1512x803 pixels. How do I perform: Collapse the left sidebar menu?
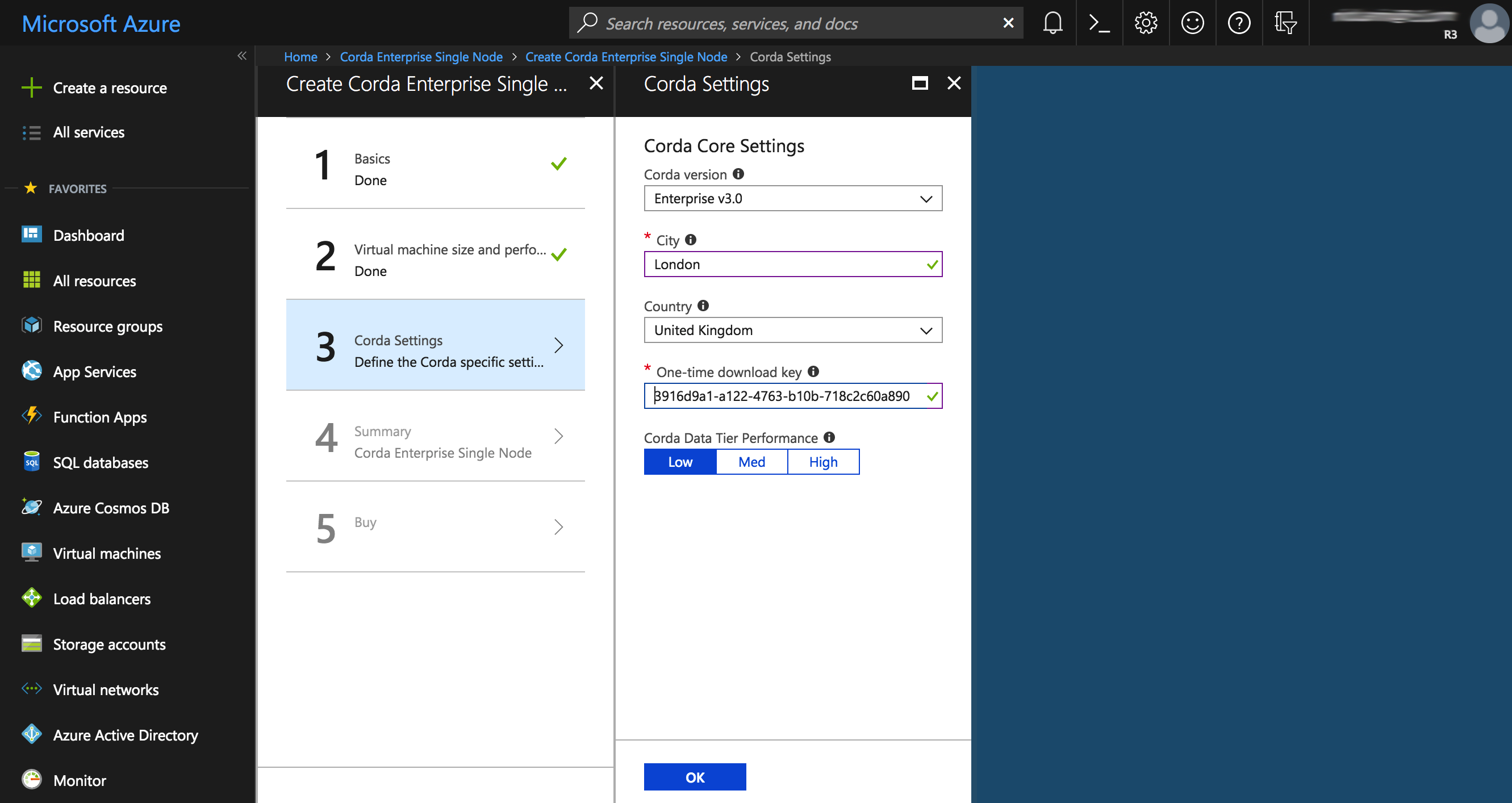pyautogui.click(x=242, y=56)
